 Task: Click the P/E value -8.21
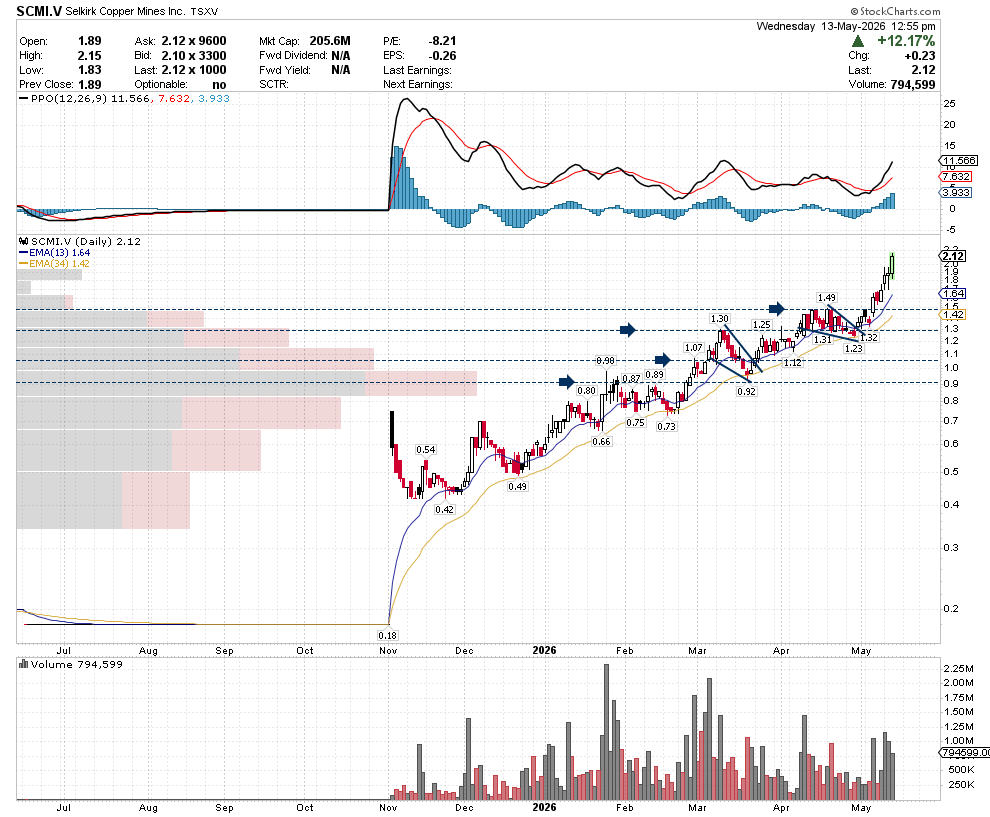coord(442,41)
